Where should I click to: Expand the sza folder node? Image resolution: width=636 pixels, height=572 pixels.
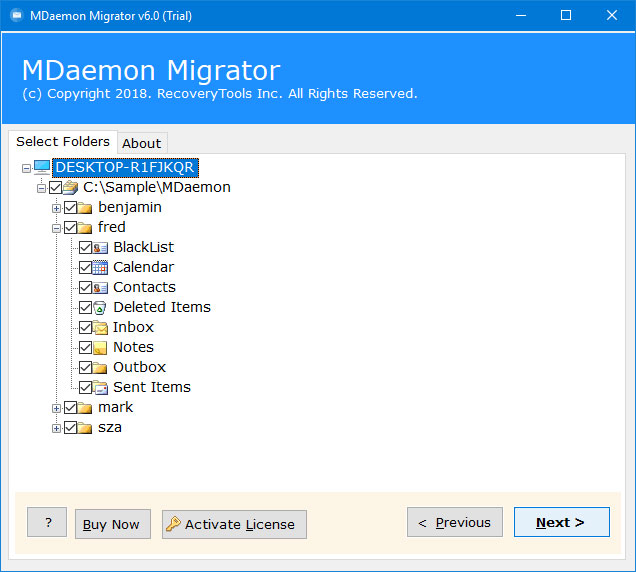coord(56,428)
